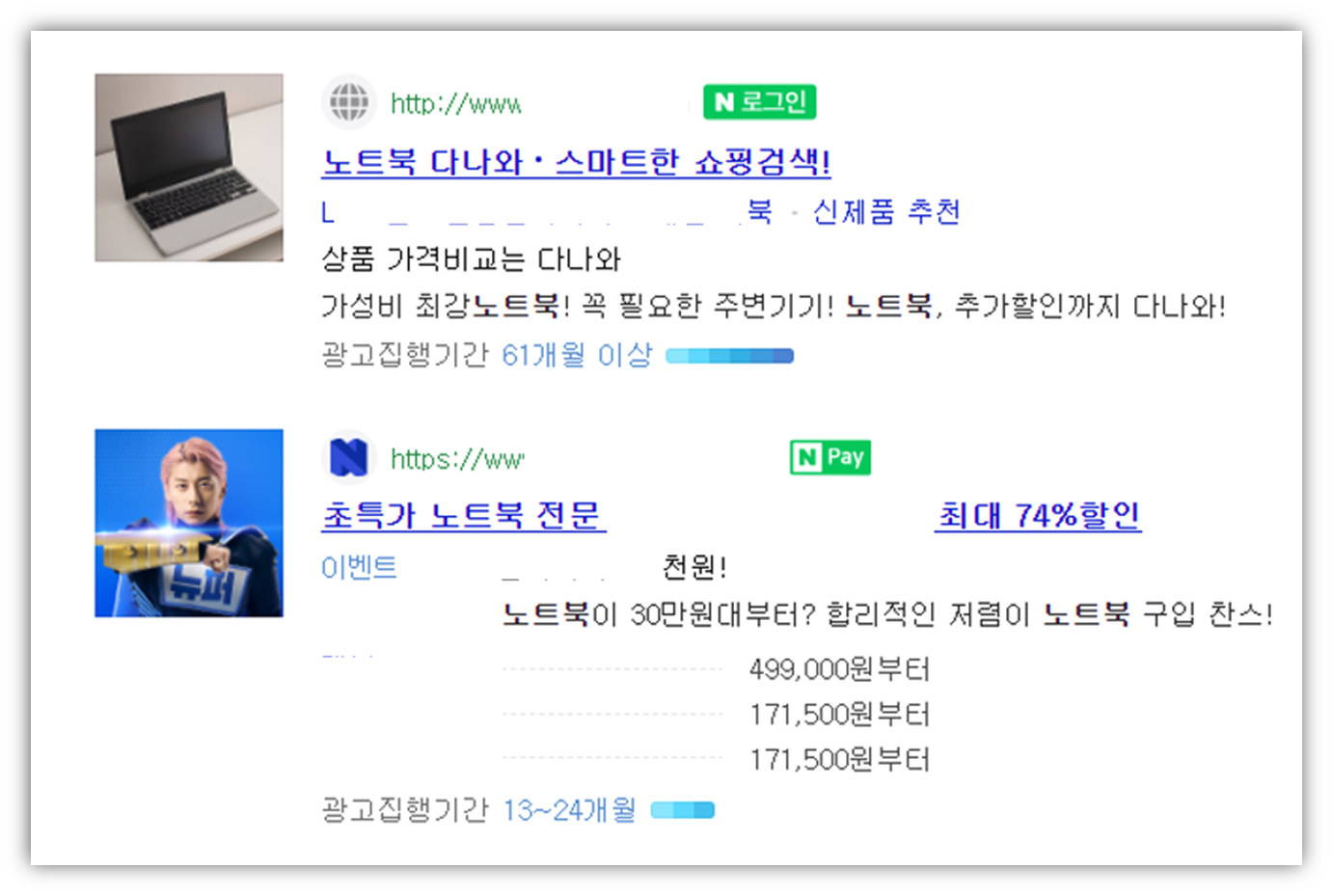Click the 13~24개월 ad period text
The height and width of the screenshot is (896, 1333).
tap(569, 810)
